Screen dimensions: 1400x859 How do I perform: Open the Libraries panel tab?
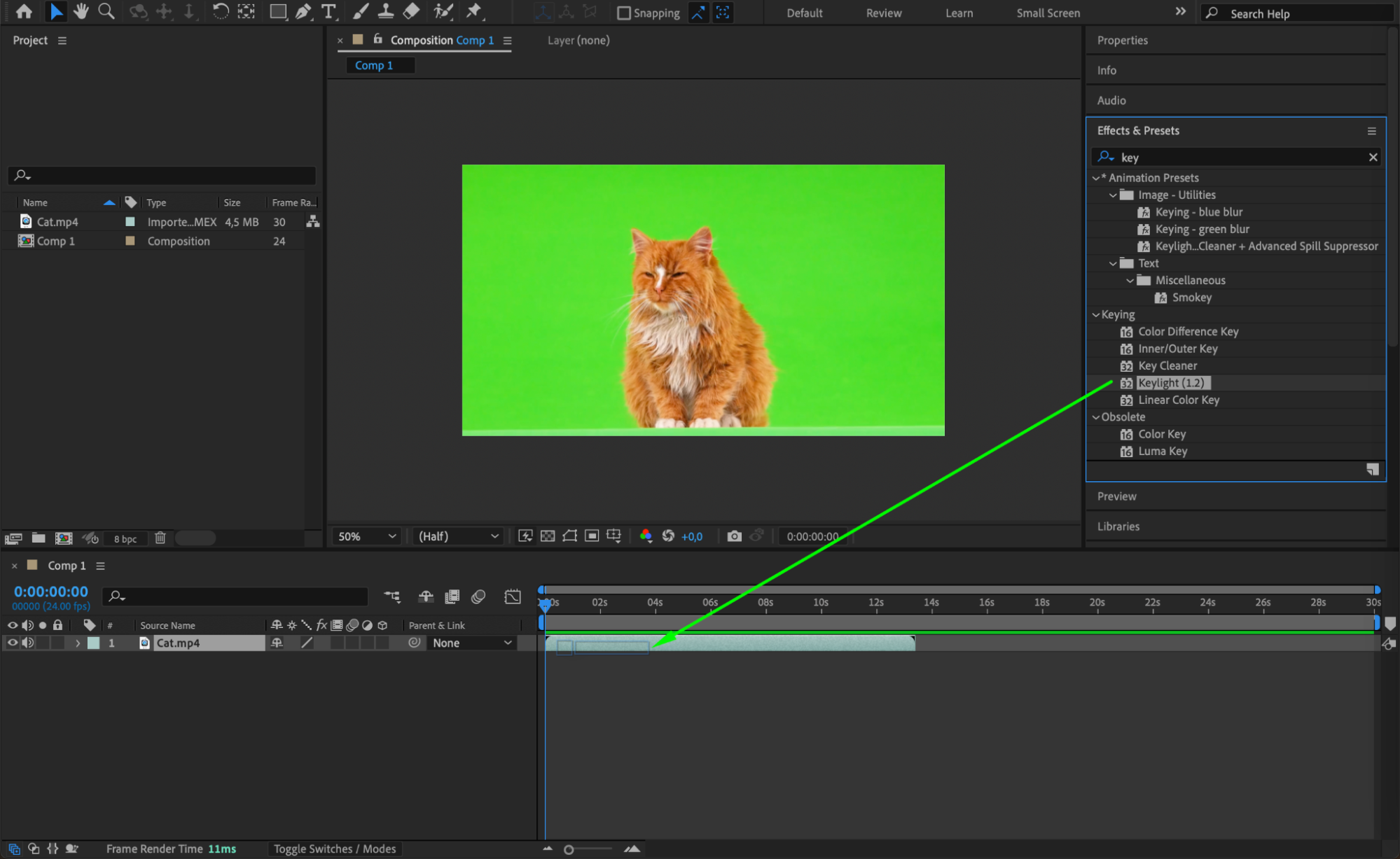click(x=1118, y=526)
